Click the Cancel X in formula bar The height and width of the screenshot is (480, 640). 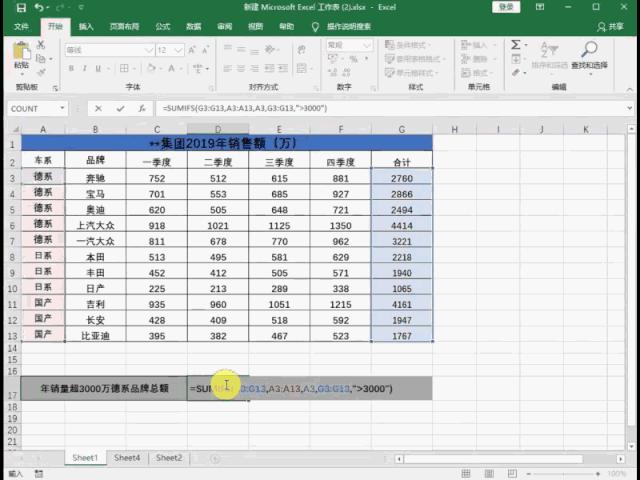tap(98, 109)
